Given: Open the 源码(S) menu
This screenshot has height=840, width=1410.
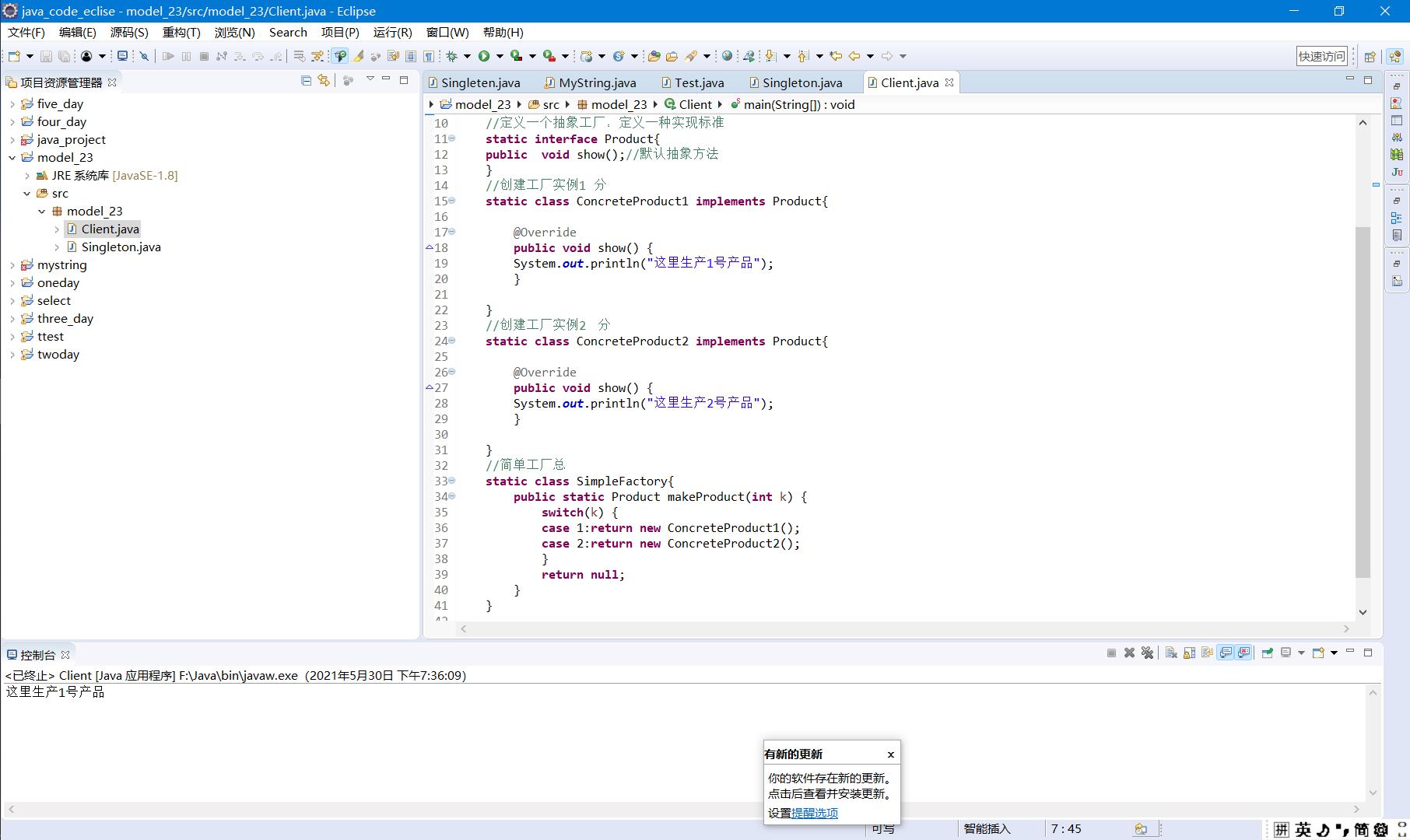Looking at the screenshot, I should pos(129,32).
